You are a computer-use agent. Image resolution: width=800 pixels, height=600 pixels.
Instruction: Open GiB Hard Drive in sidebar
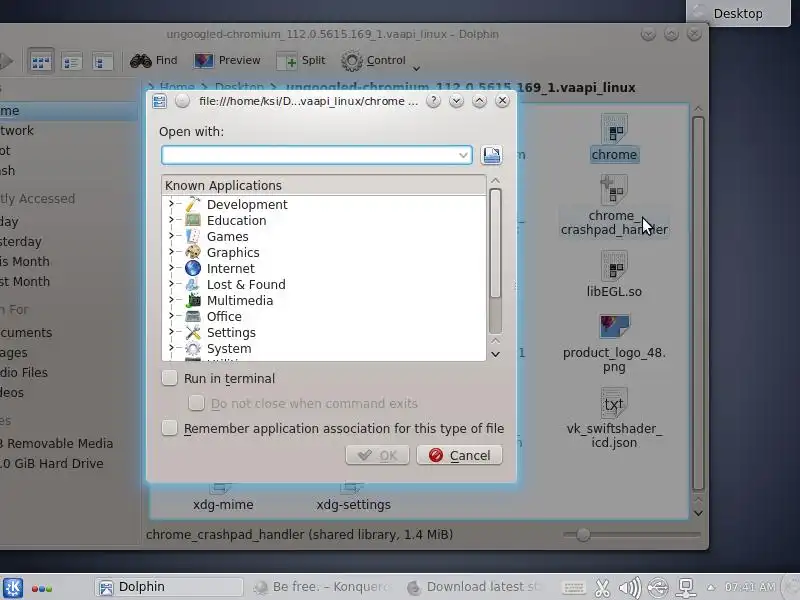click(52, 463)
